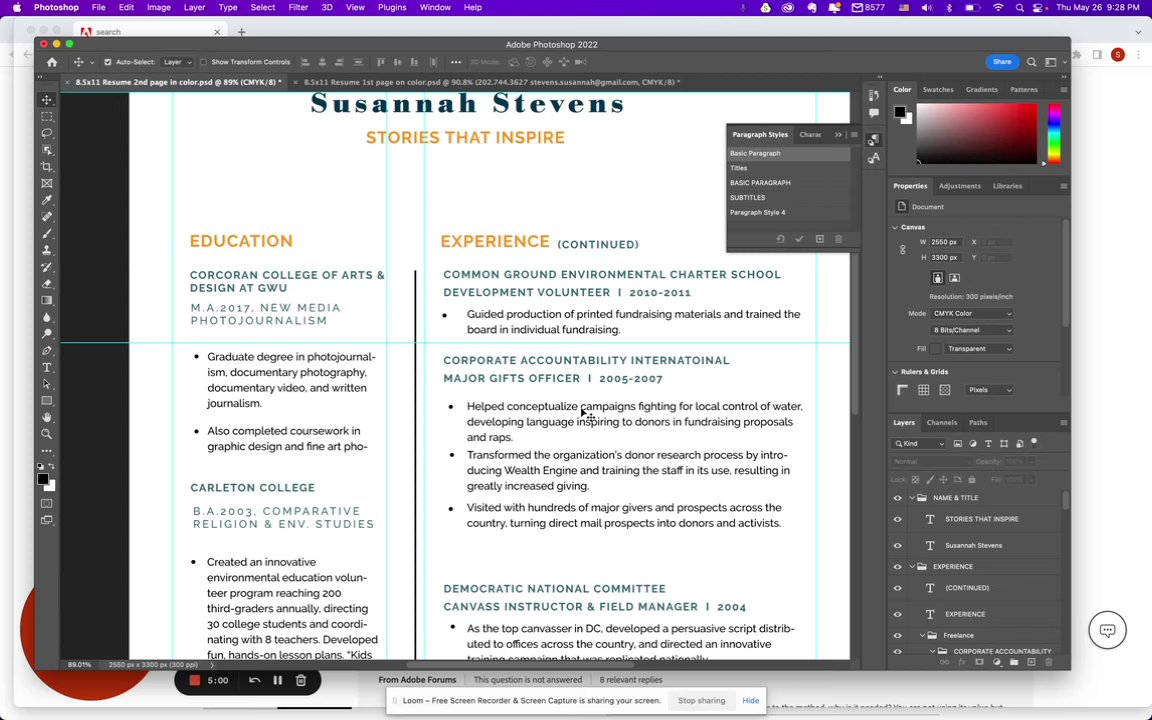Screen dimensions: 1152x720
Task: Click Stop sharing in Loom bar
Action: click(701, 700)
